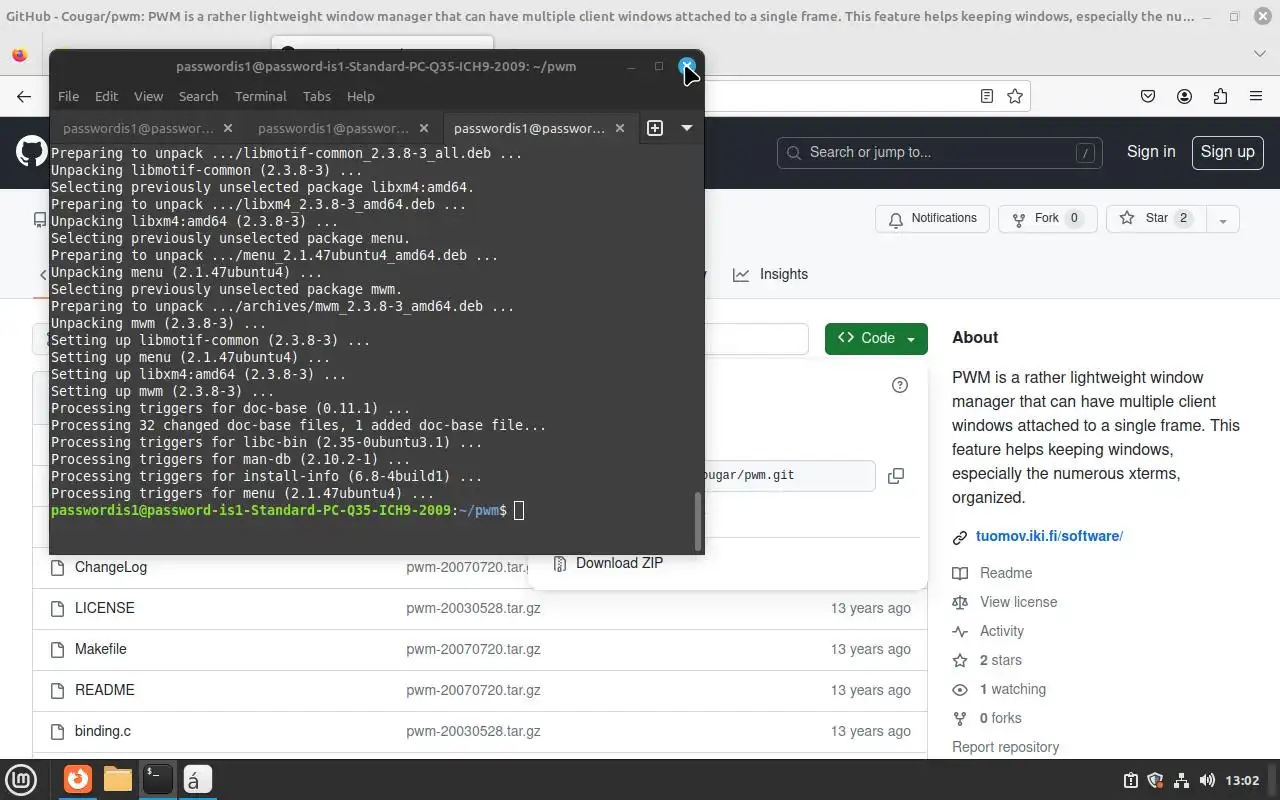Image resolution: width=1280 pixels, height=800 pixels.
Task: List all Firefox tabs chevron
Action: (1259, 53)
